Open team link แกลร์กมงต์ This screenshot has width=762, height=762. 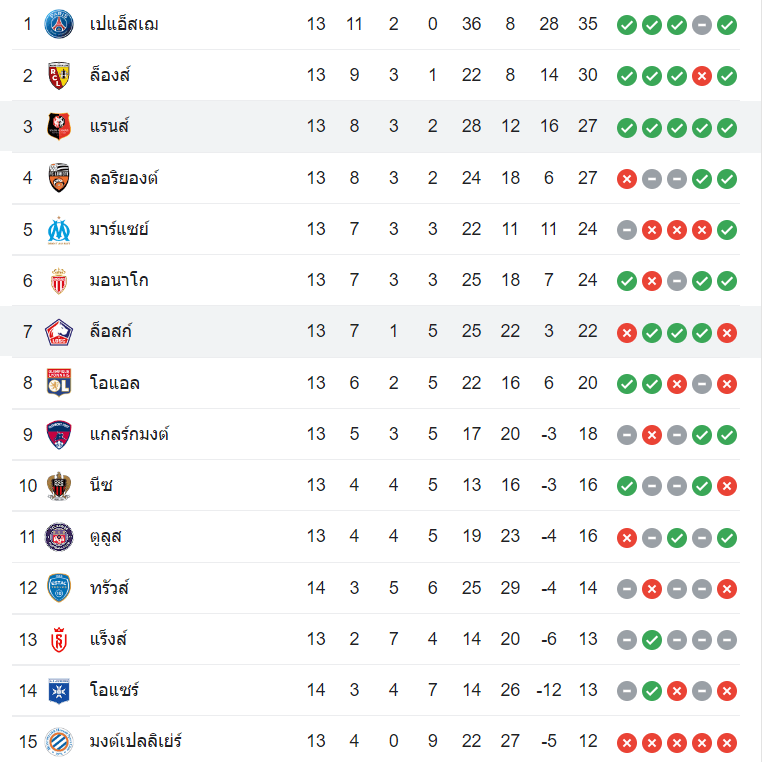coord(129,434)
